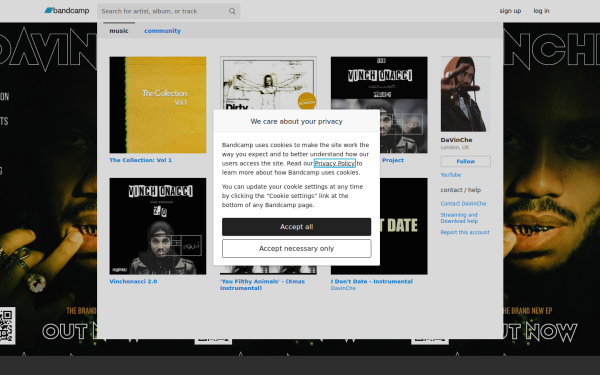Viewport: 600px width, 375px height.
Task: Click Report this account link
Action: 465,232
